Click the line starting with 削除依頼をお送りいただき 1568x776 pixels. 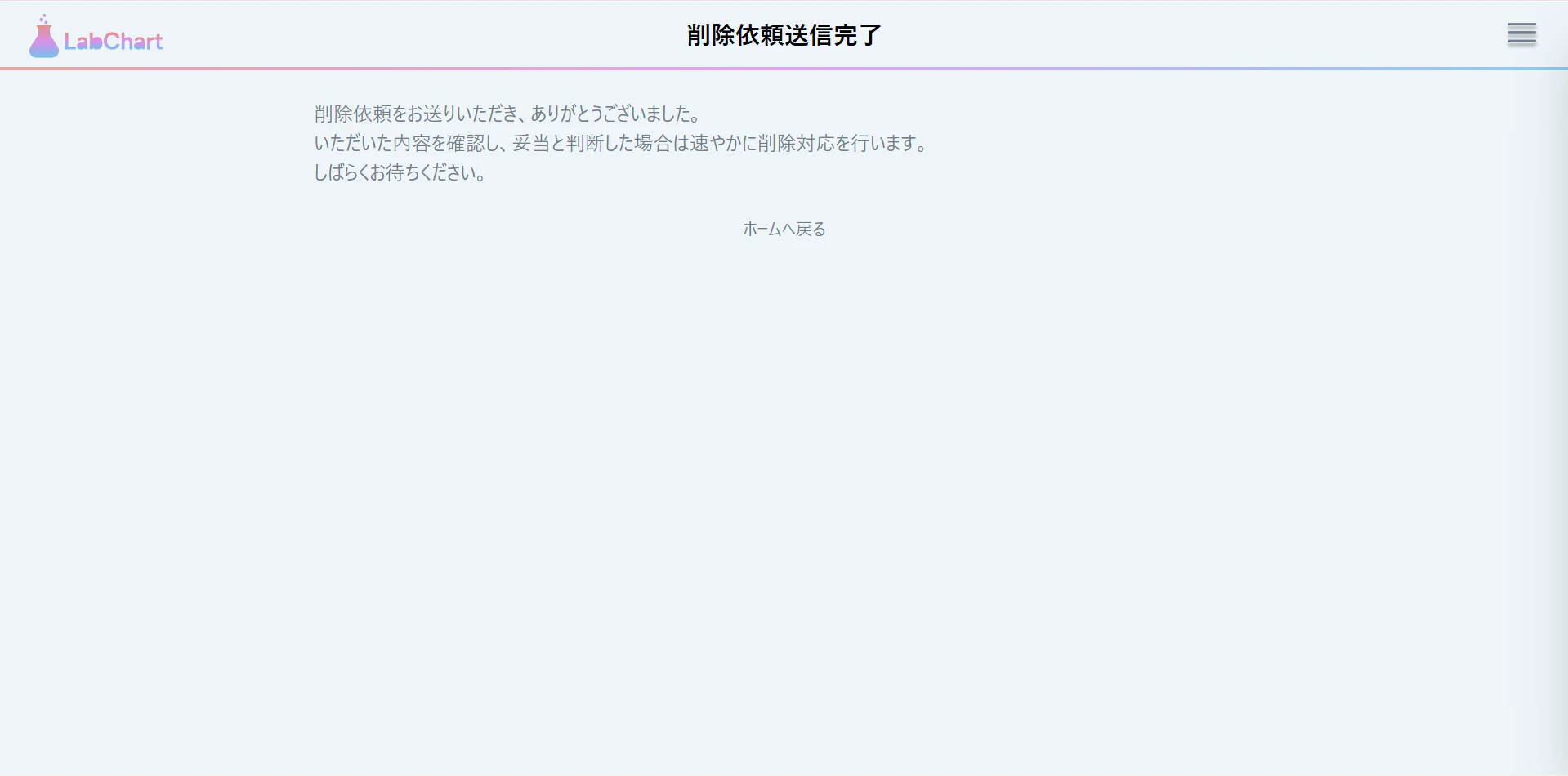pyautogui.click(x=507, y=114)
